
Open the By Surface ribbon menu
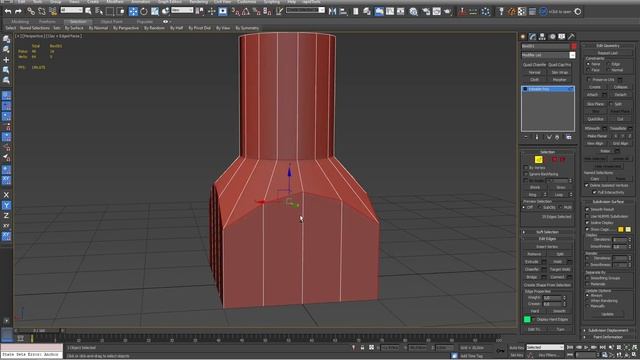click(x=74, y=28)
